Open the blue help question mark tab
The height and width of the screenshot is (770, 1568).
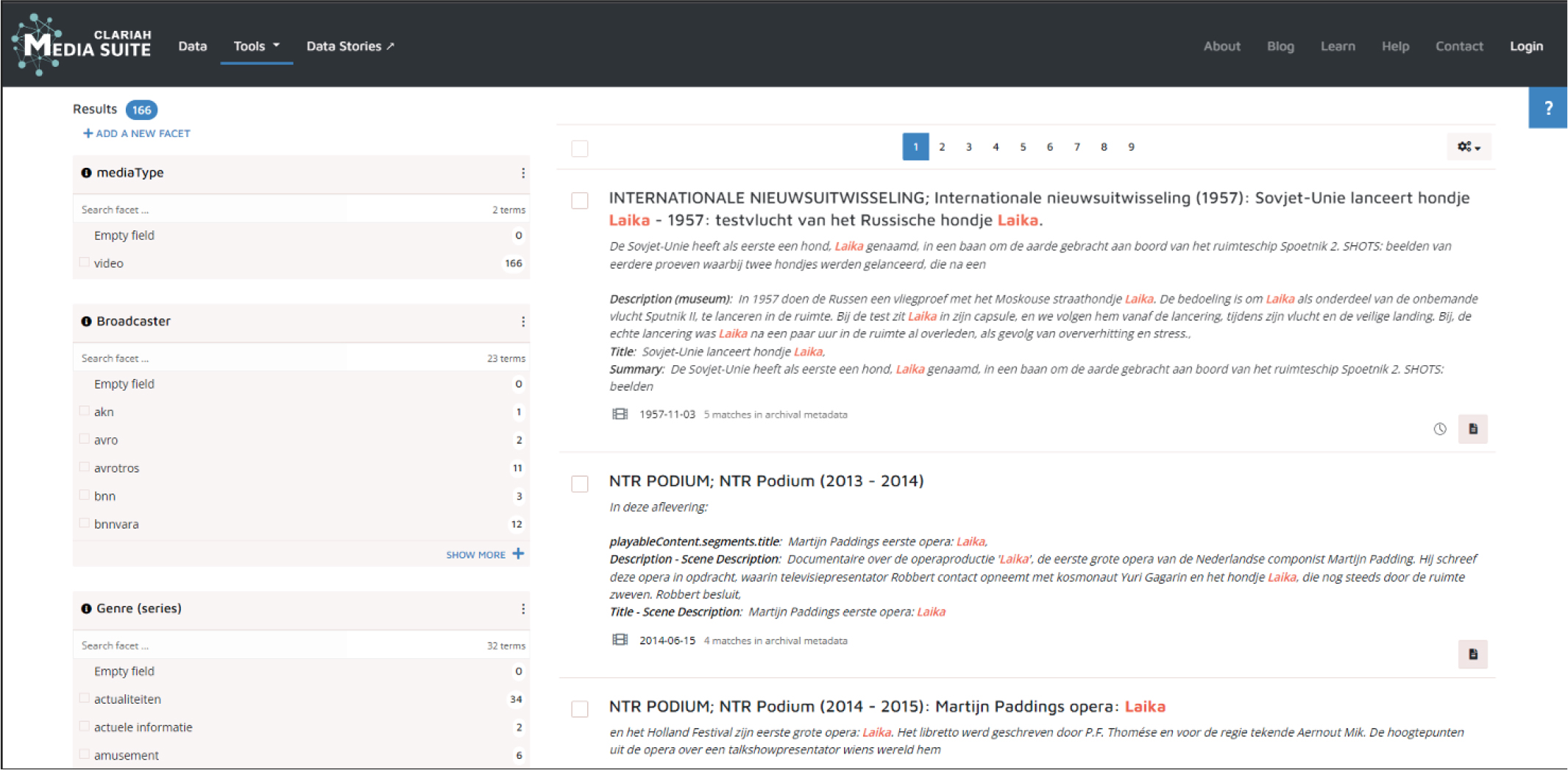[x=1547, y=107]
